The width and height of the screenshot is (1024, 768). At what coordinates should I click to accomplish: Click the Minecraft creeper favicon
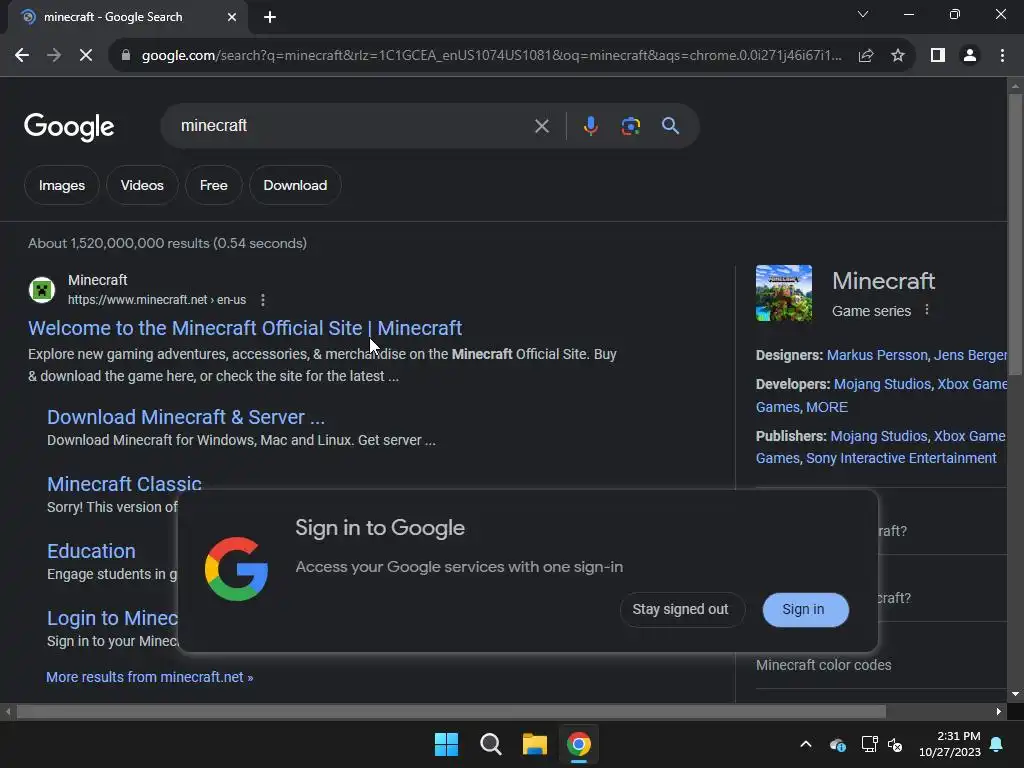click(42, 290)
